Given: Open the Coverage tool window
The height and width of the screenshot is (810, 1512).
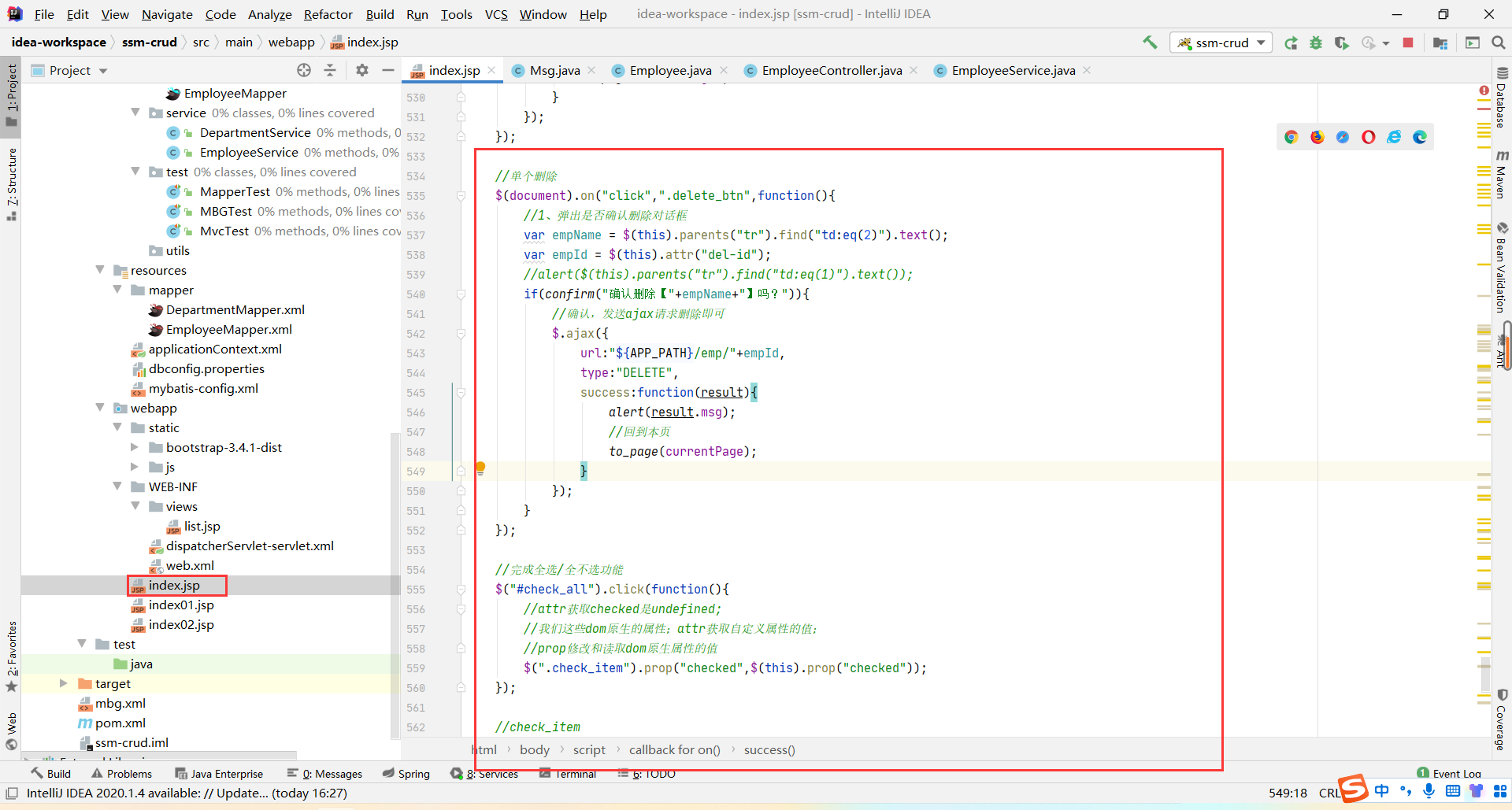Looking at the screenshot, I should [x=1501, y=719].
